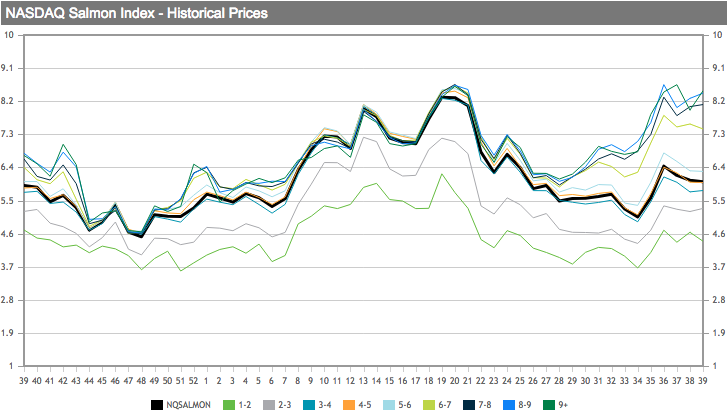Click the green 1-2 legend swatch
Viewport: 728px width, 419px height.
[229, 405]
